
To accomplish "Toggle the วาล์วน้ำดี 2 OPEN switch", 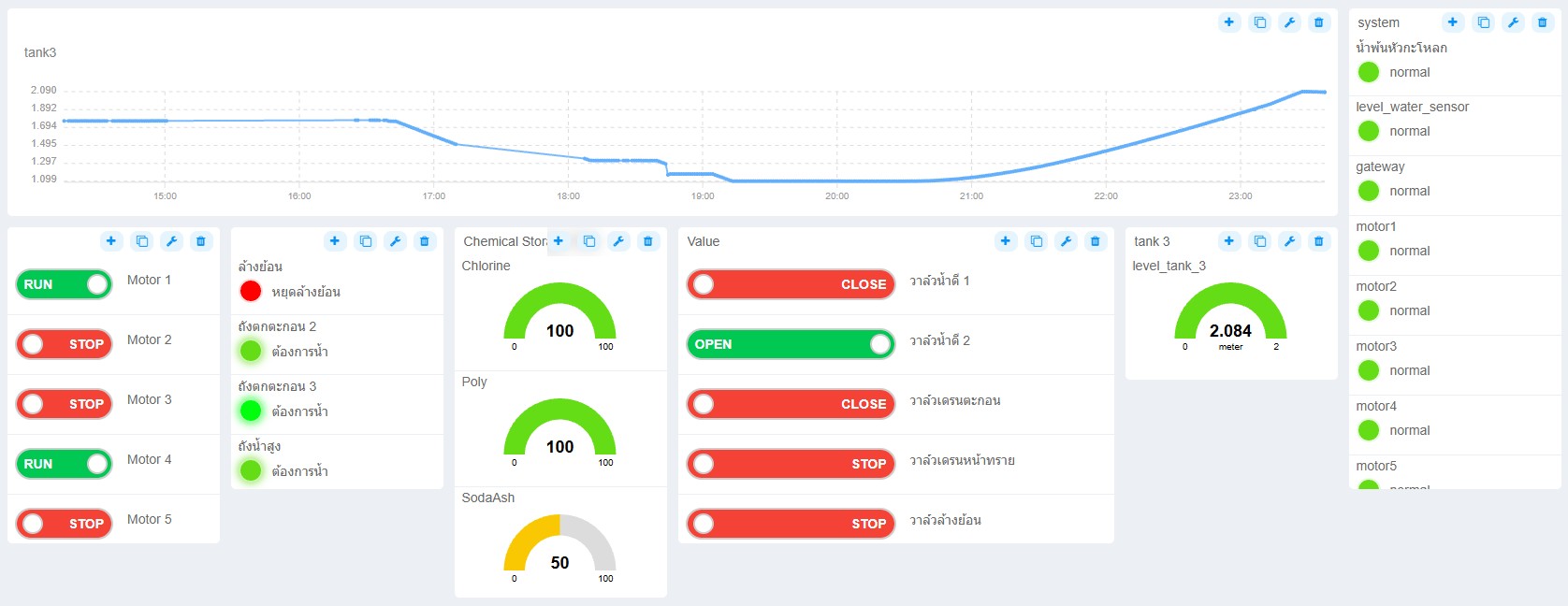I will click(791, 344).
